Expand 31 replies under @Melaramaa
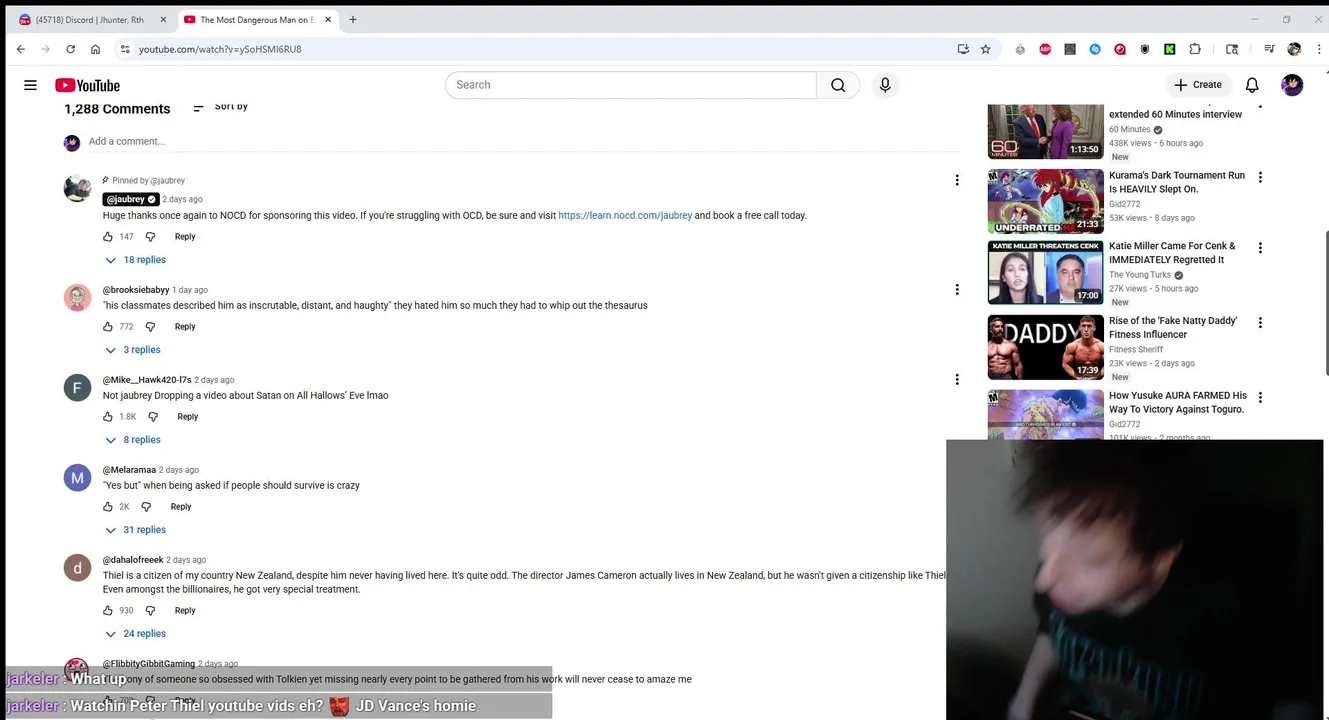Screen dimensions: 1329x720 [135, 530]
